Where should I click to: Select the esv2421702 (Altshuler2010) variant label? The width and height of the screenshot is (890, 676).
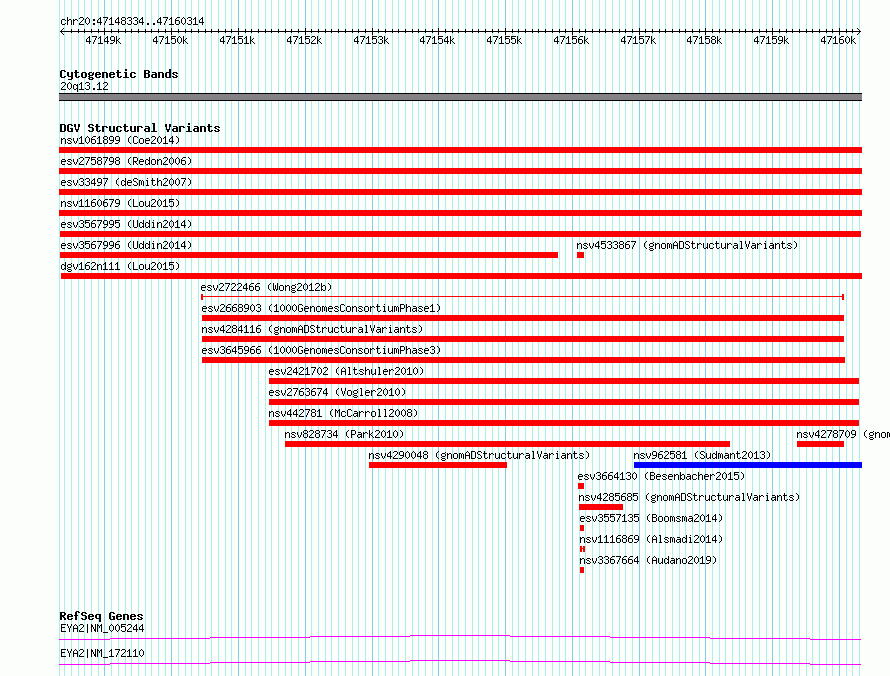pos(346,371)
